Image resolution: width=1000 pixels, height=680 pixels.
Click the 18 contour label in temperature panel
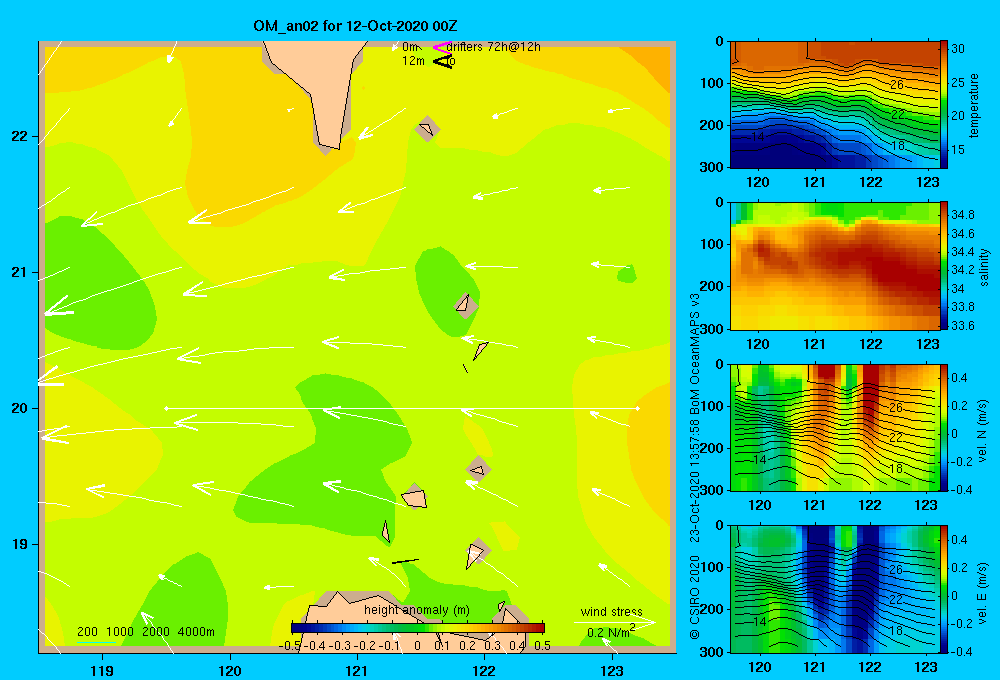(897, 145)
